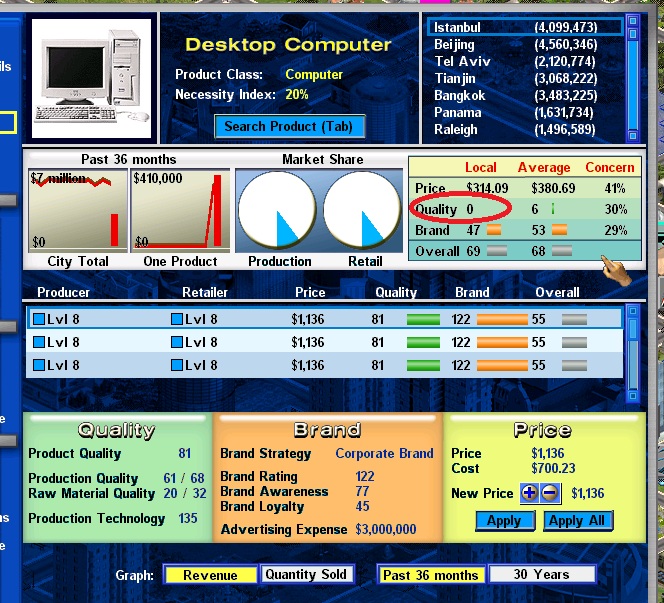Select Tel Aviv in city list
The width and height of the screenshot is (664, 603).
(x=525, y=61)
